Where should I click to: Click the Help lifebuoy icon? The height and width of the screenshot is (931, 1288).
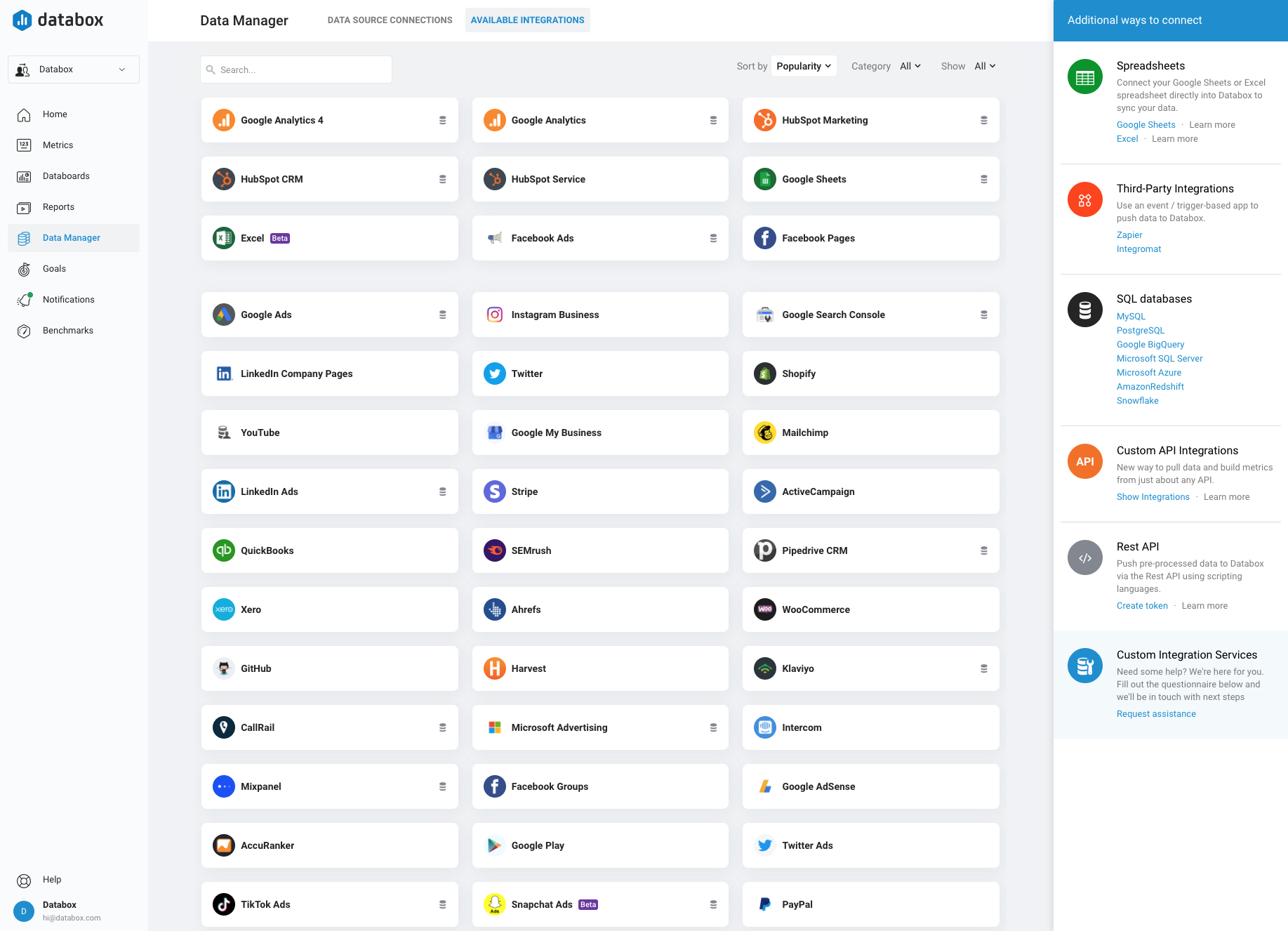tap(24, 880)
